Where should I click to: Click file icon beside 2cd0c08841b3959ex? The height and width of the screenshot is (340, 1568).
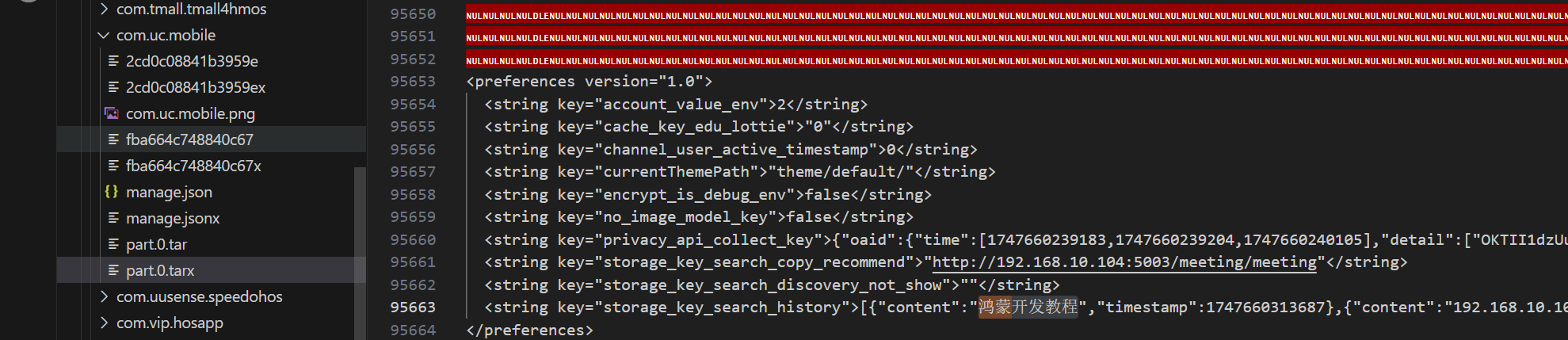pyautogui.click(x=113, y=87)
